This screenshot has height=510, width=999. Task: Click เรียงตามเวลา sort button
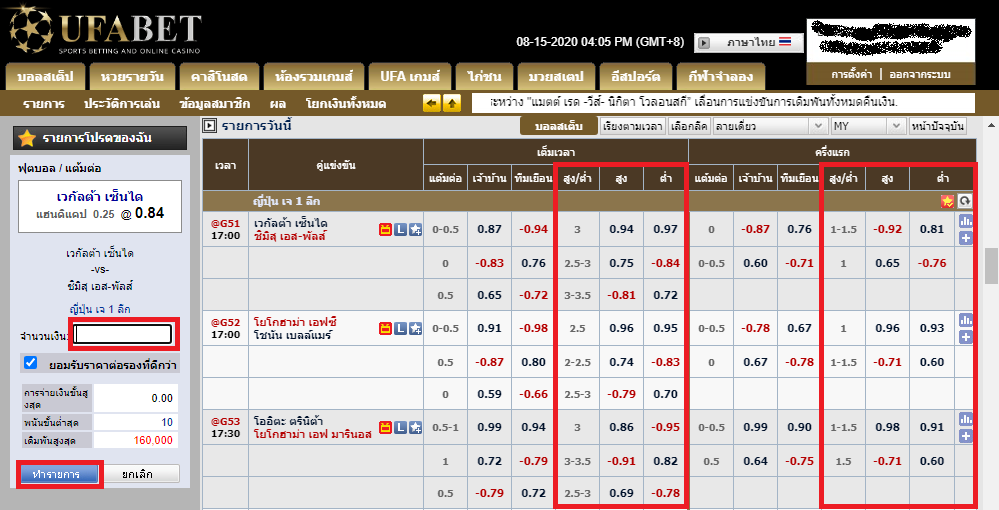point(633,126)
